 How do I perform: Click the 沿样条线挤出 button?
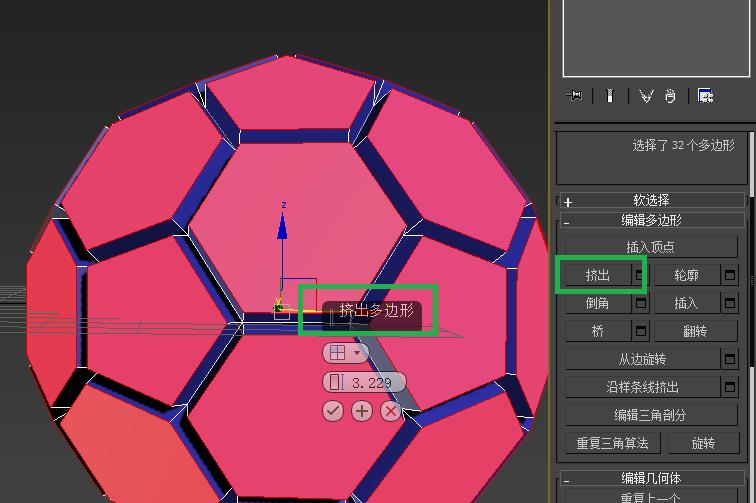pyautogui.click(x=643, y=387)
